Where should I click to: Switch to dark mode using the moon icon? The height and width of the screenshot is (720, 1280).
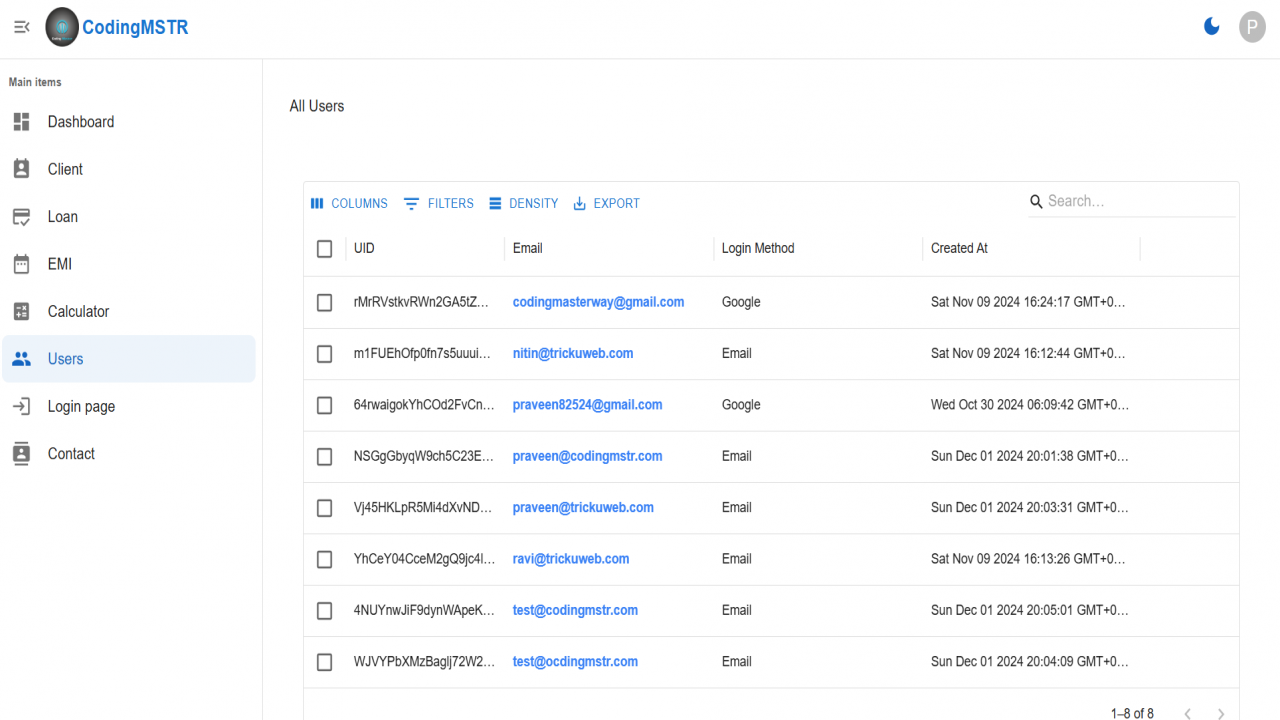[x=1212, y=27]
